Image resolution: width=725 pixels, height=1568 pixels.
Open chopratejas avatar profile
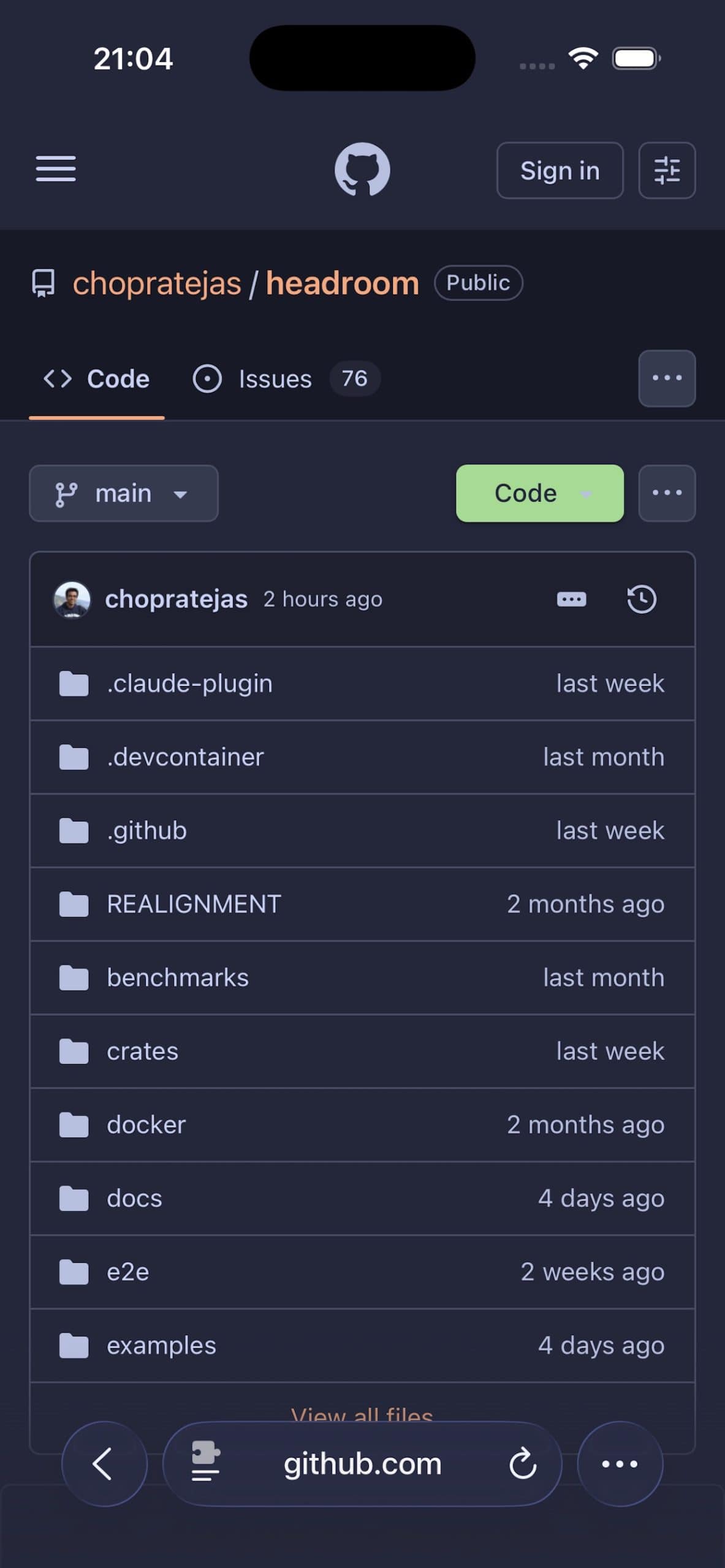tap(72, 600)
